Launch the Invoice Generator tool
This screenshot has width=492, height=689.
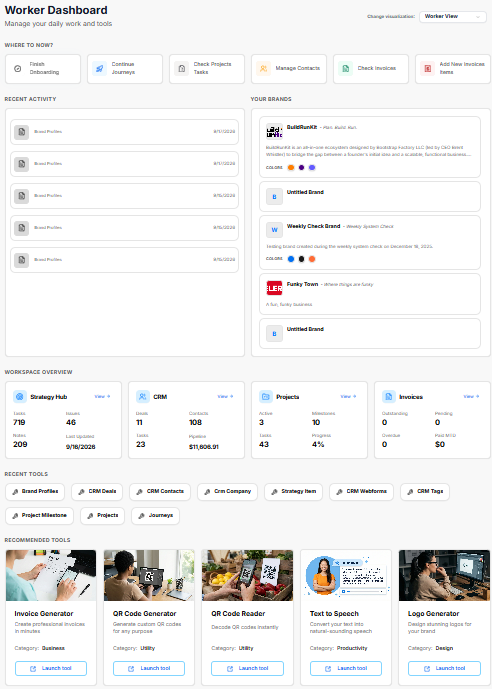click(51, 668)
